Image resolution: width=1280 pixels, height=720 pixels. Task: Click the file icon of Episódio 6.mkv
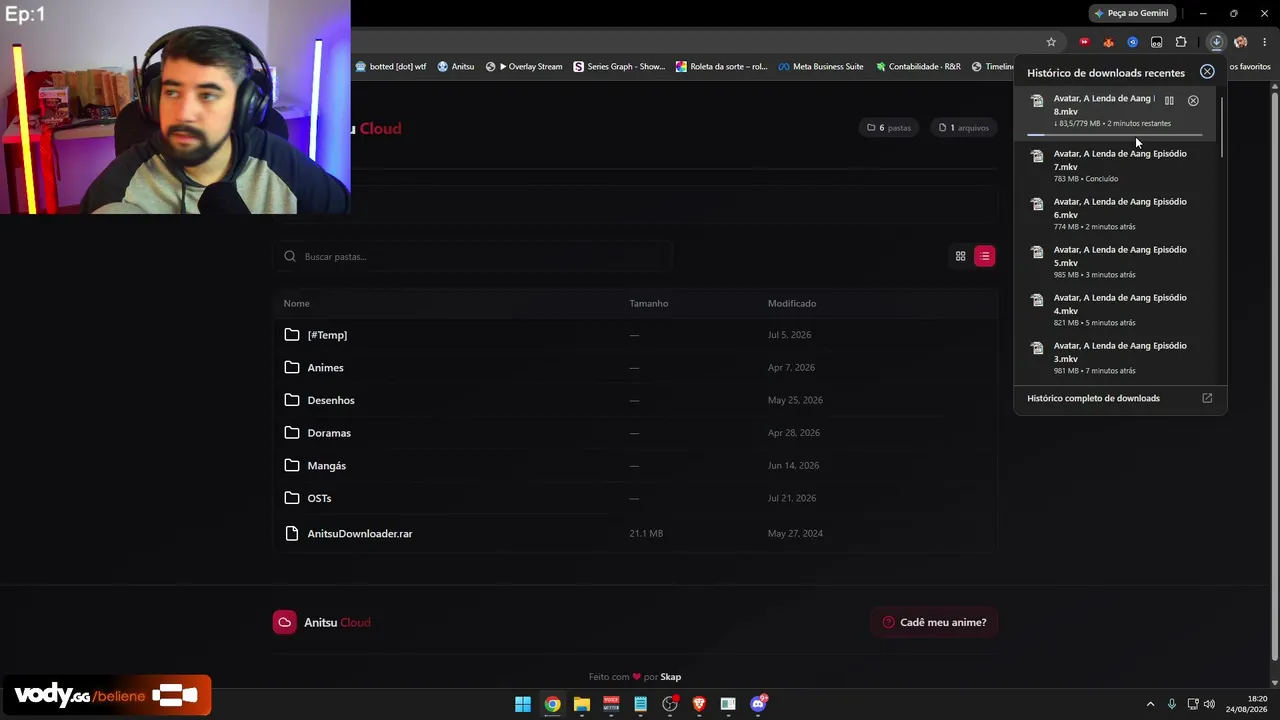1037,204
